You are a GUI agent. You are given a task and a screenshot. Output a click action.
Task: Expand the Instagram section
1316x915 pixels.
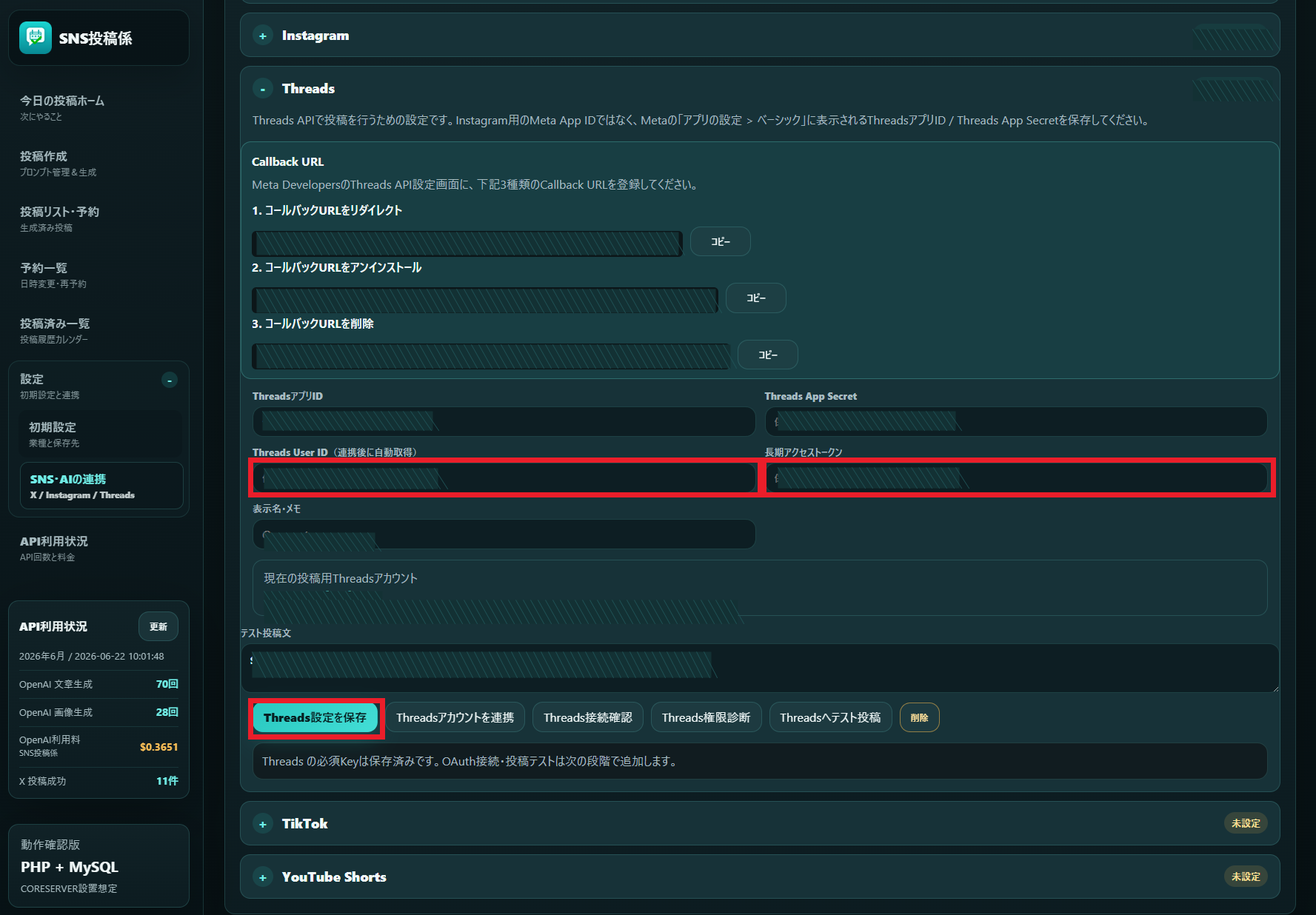click(x=262, y=36)
